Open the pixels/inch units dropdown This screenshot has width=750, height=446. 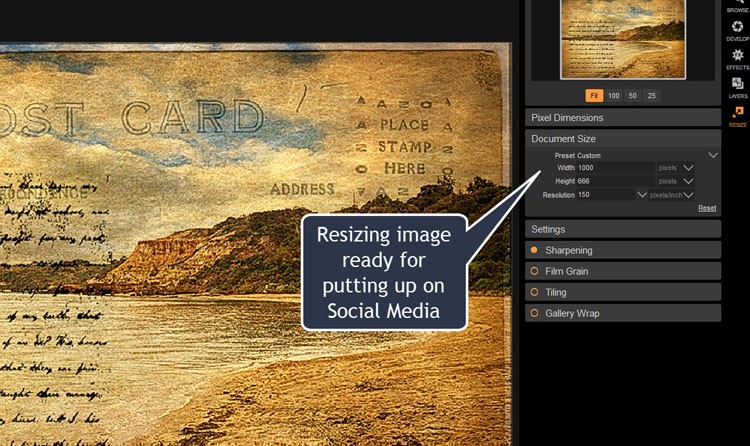688,195
